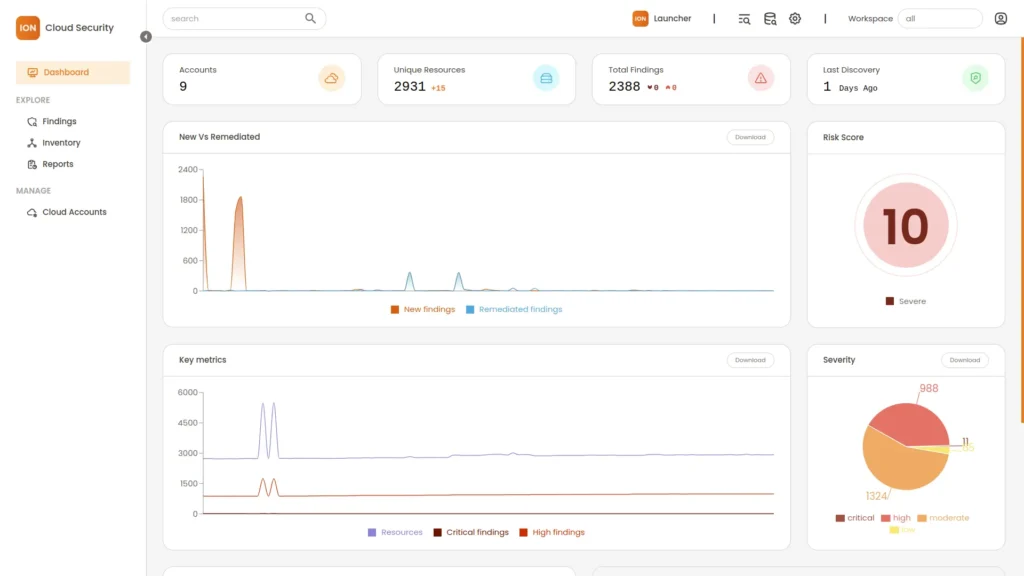Click the Total Findings value 2388
Image resolution: width=1024 pixels, height=576 pixels.
(624, 86)
